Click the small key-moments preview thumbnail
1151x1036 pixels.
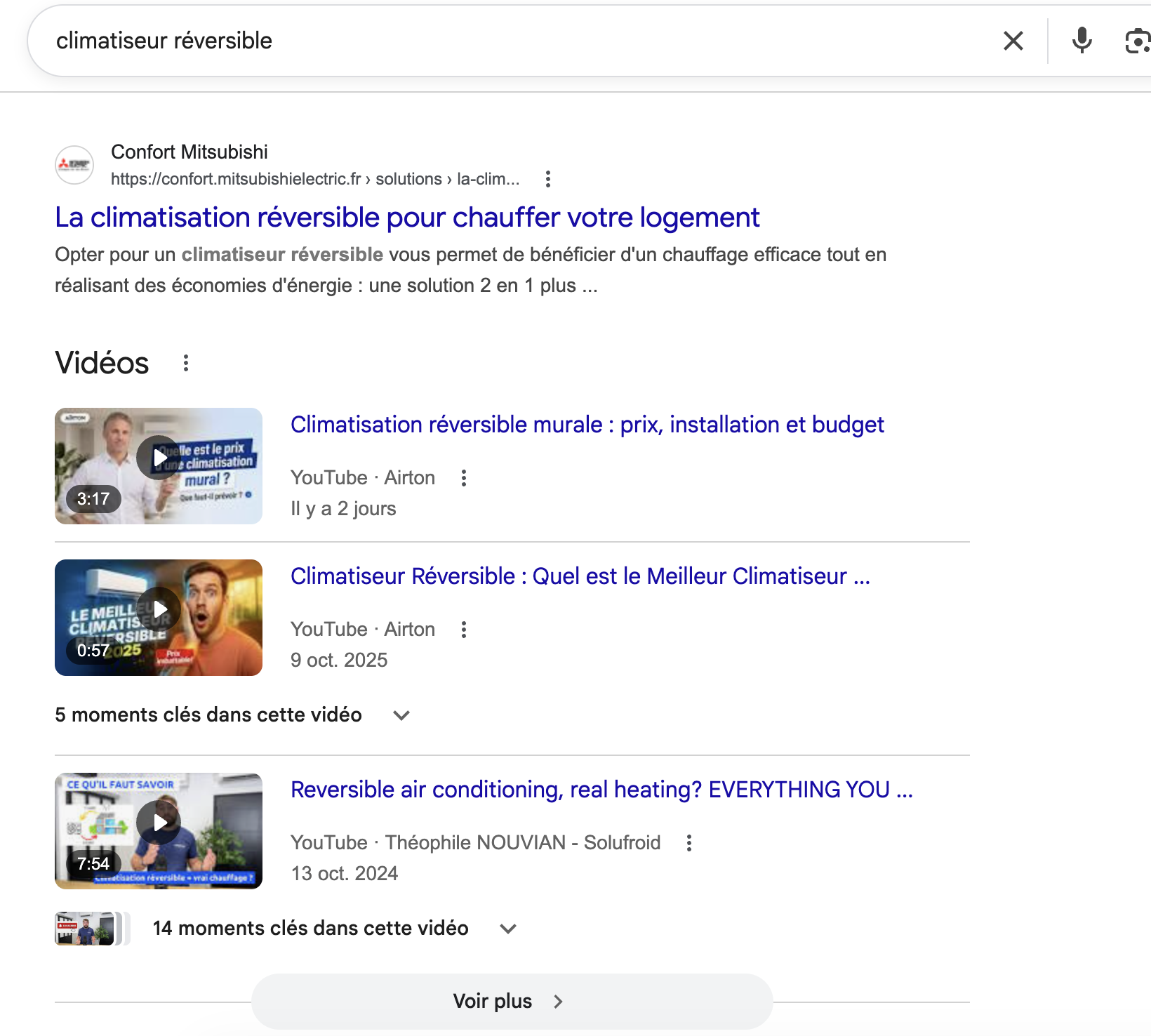93,929
